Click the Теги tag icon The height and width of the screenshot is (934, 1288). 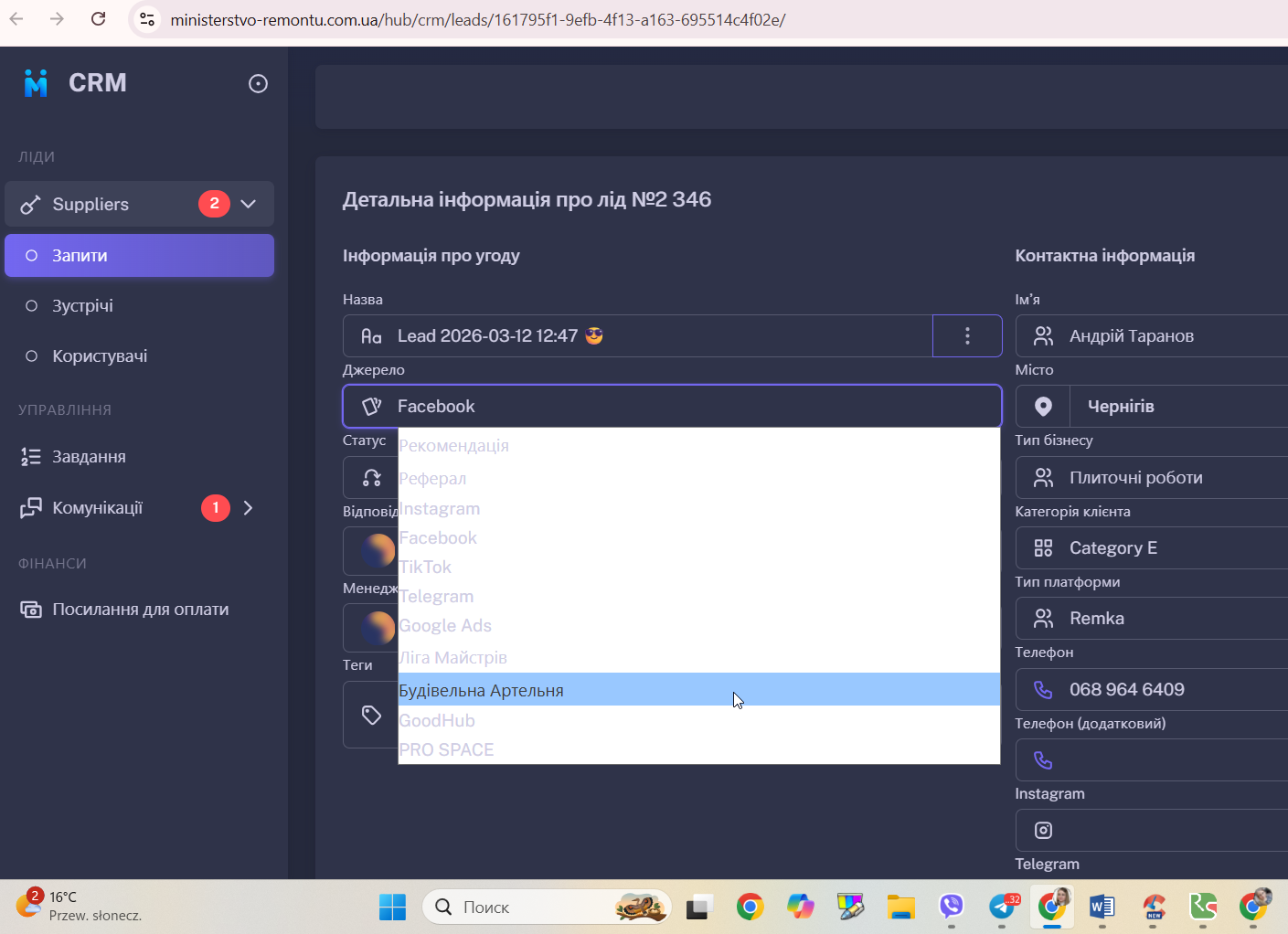pos(371,715)
